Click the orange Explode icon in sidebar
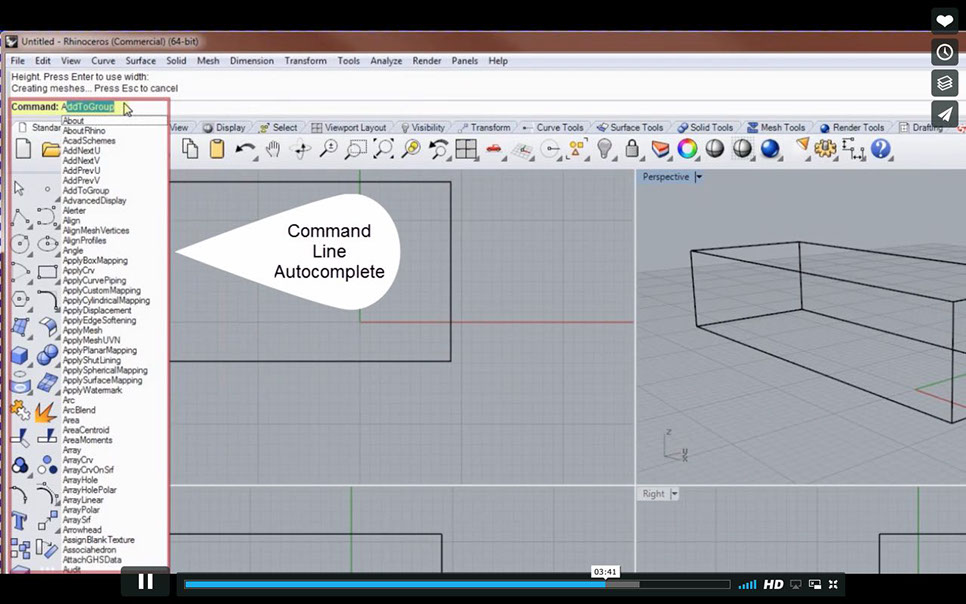Screen dimensions: 966x604 point(46,412)
